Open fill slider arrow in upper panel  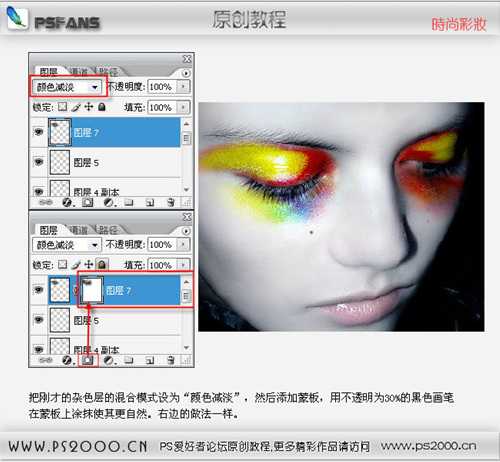click(183, 107)
